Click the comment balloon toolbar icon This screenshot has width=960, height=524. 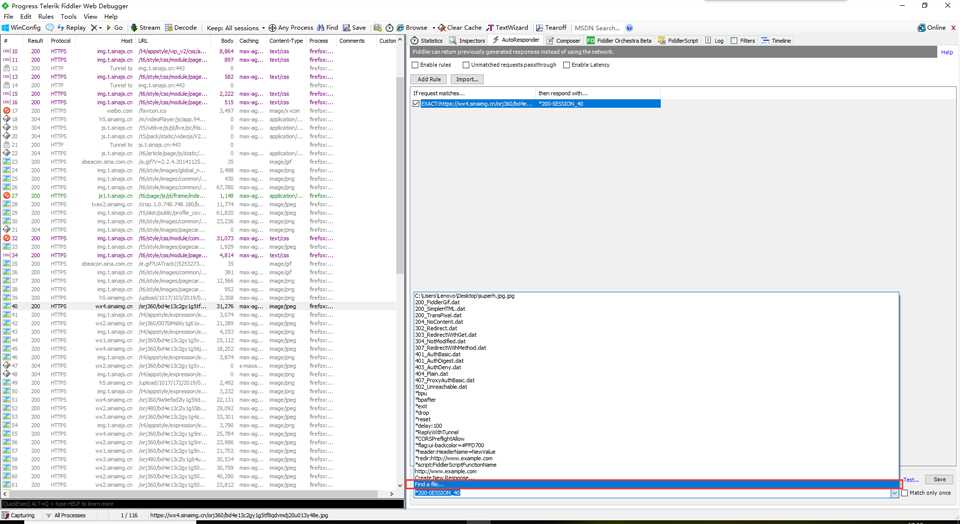[50, 28]
